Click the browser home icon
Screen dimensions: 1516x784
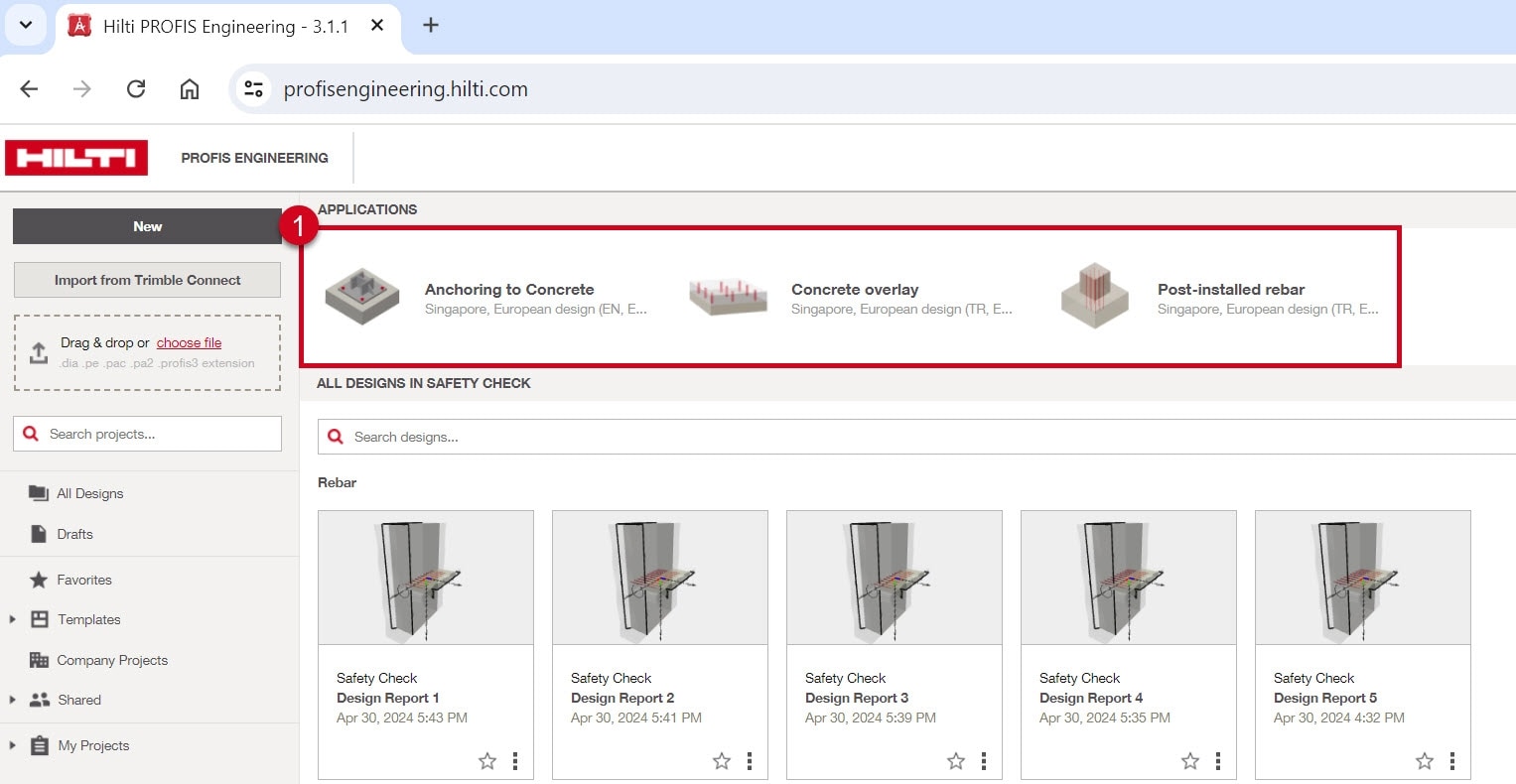tap(190, 89)
